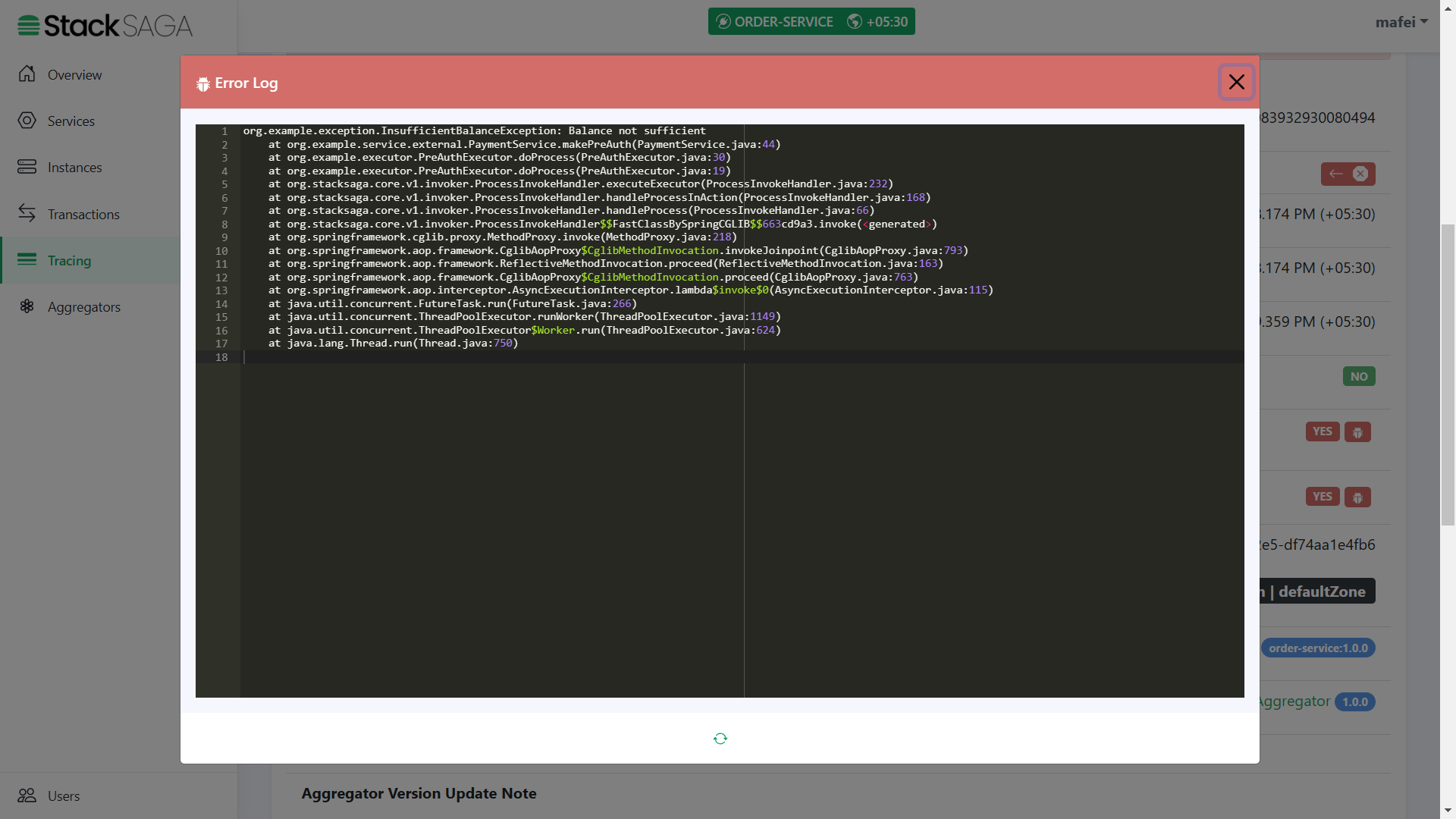Toggle the second YES indicator button
This screenshot has height=819, width=1456.
[1323, 497]
